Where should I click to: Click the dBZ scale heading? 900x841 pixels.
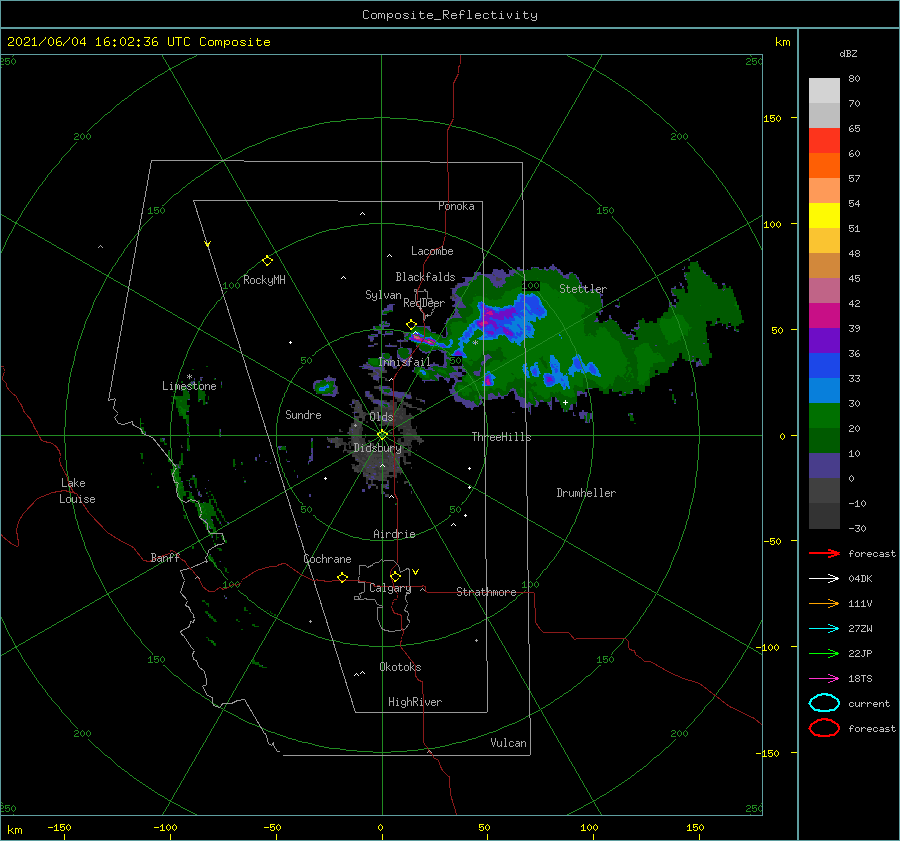coord(848,53)
